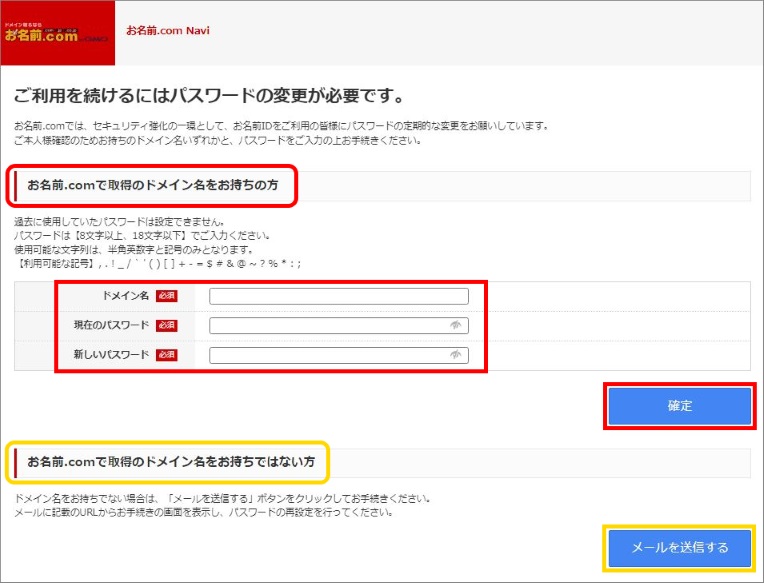
Task: Click the line starting ドメイン名をお持ちでない場合は
Action: tap(223, 499)
